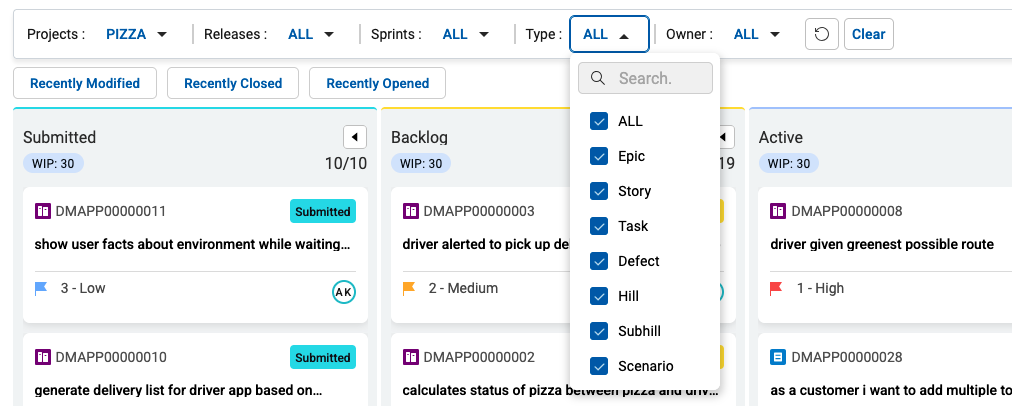This screenshot has width=1012, height=406.
Task: Uncheck the Subhill type checkbox
Action: (x=599, y=331)
